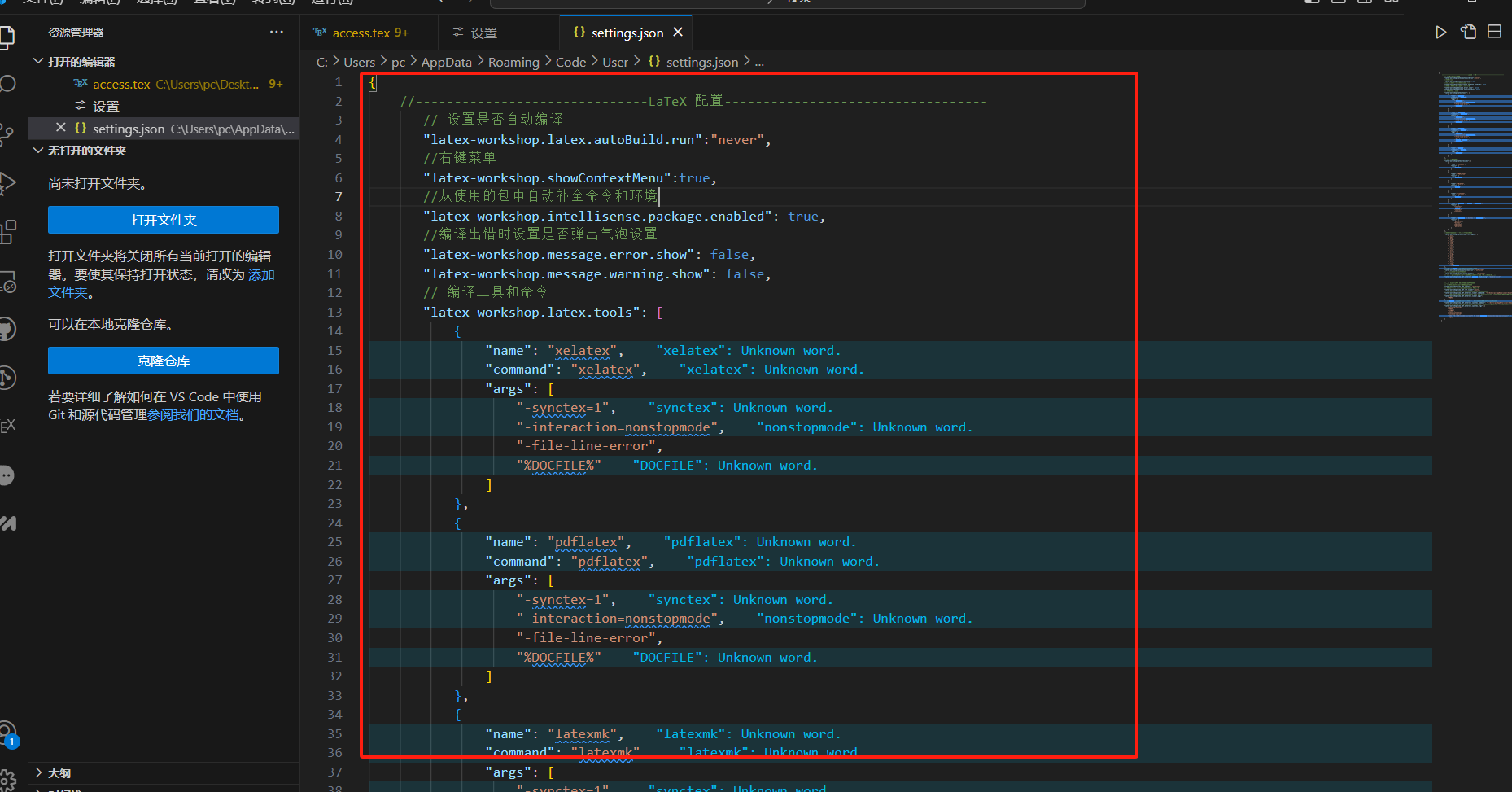
Task: Open the GitHub view in activity bar
Action: (x=7, y=329)
